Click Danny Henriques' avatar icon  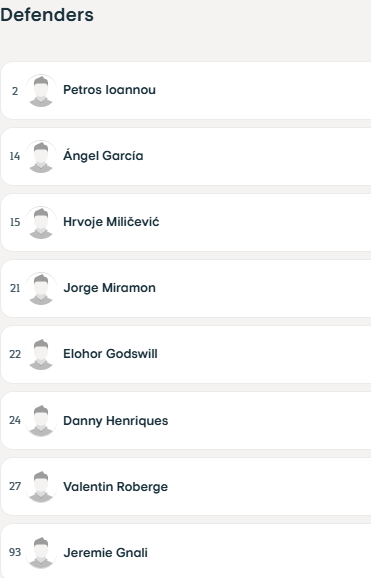[41, 421]
